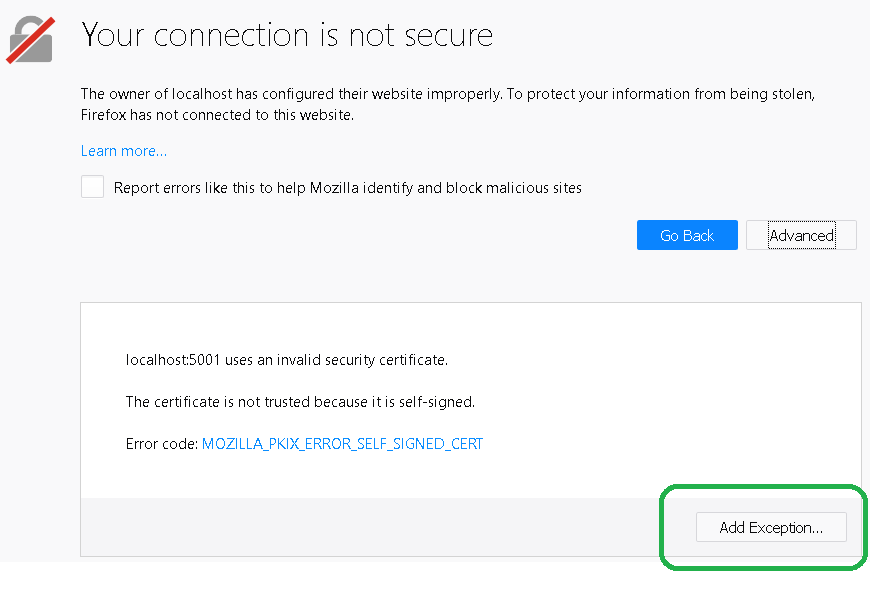Click the red slash over the padlock
Screen dimensions: 888x598
point(31,41)
